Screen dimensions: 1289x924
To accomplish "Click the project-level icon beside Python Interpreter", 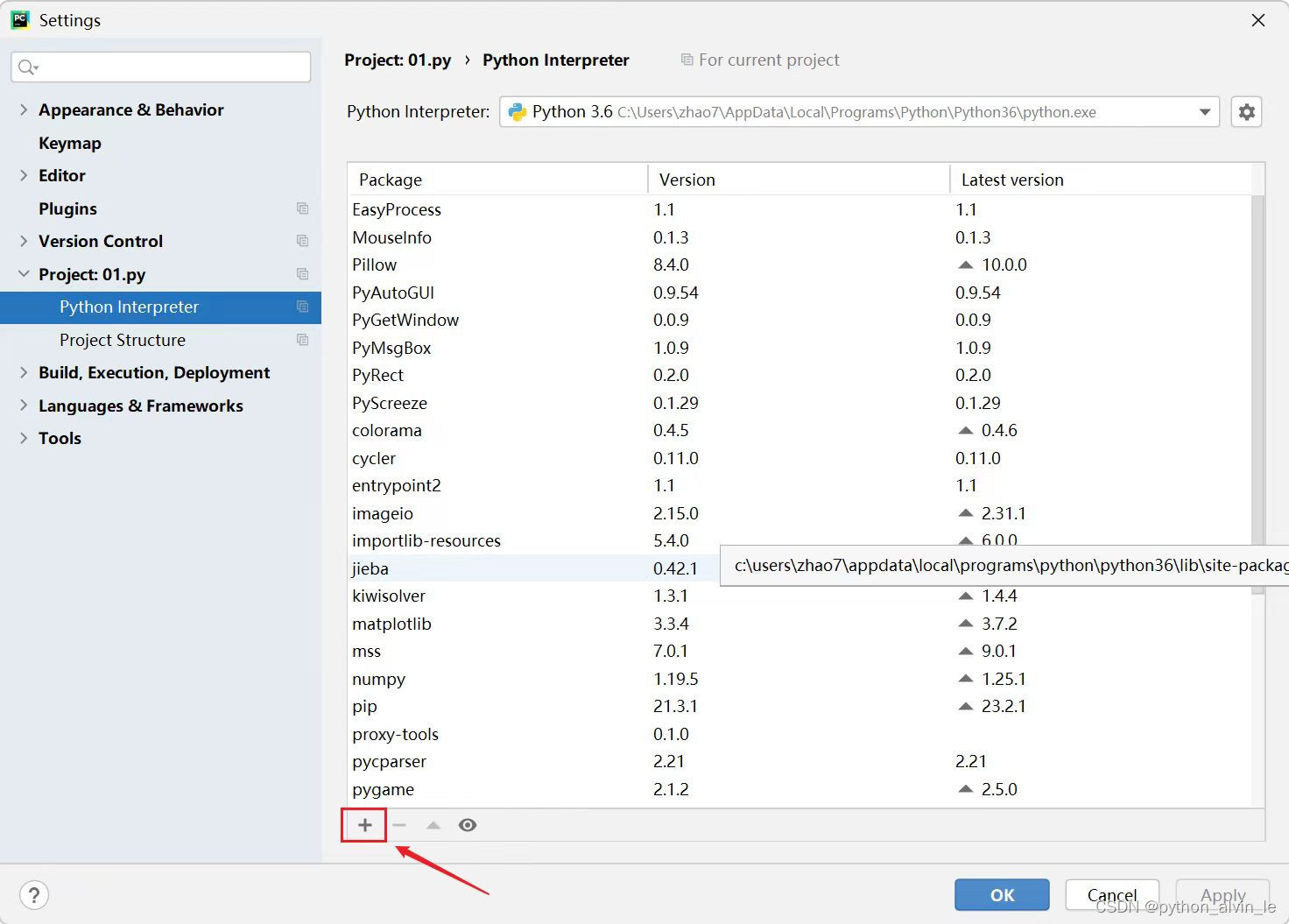I will coord(302,307).
